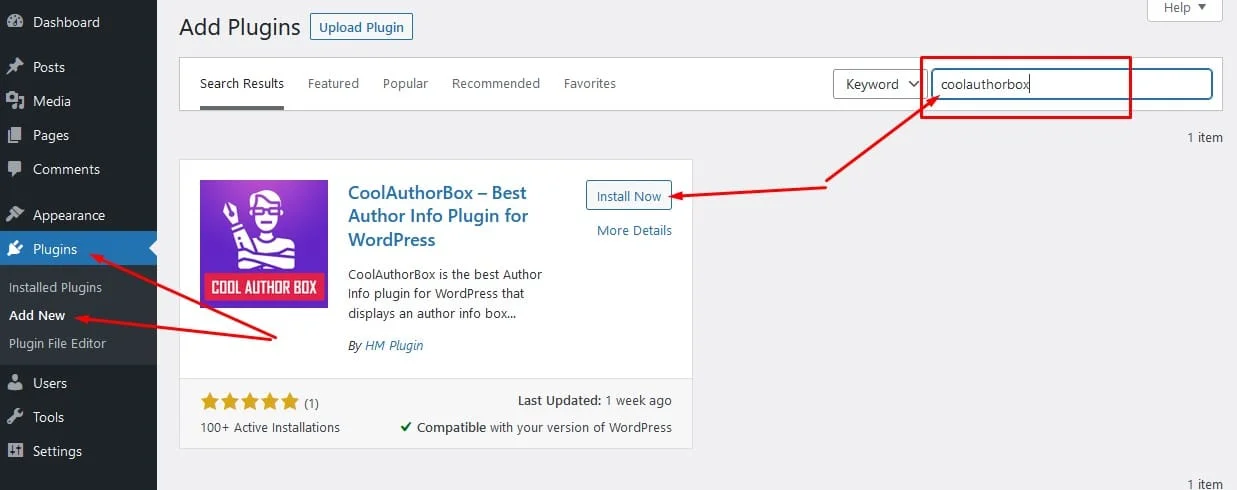1237x490 pixels.
Task: Click the Media icon in sidebar
Action: click(x=15, y=101)
